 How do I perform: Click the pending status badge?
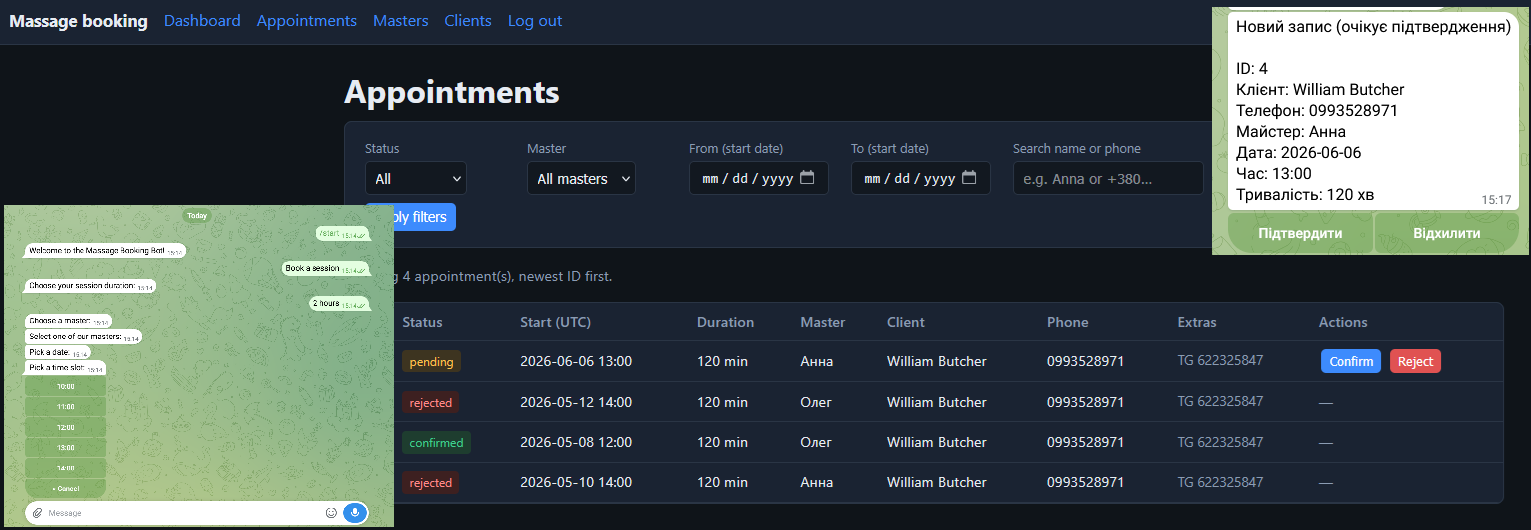point(431,362)
